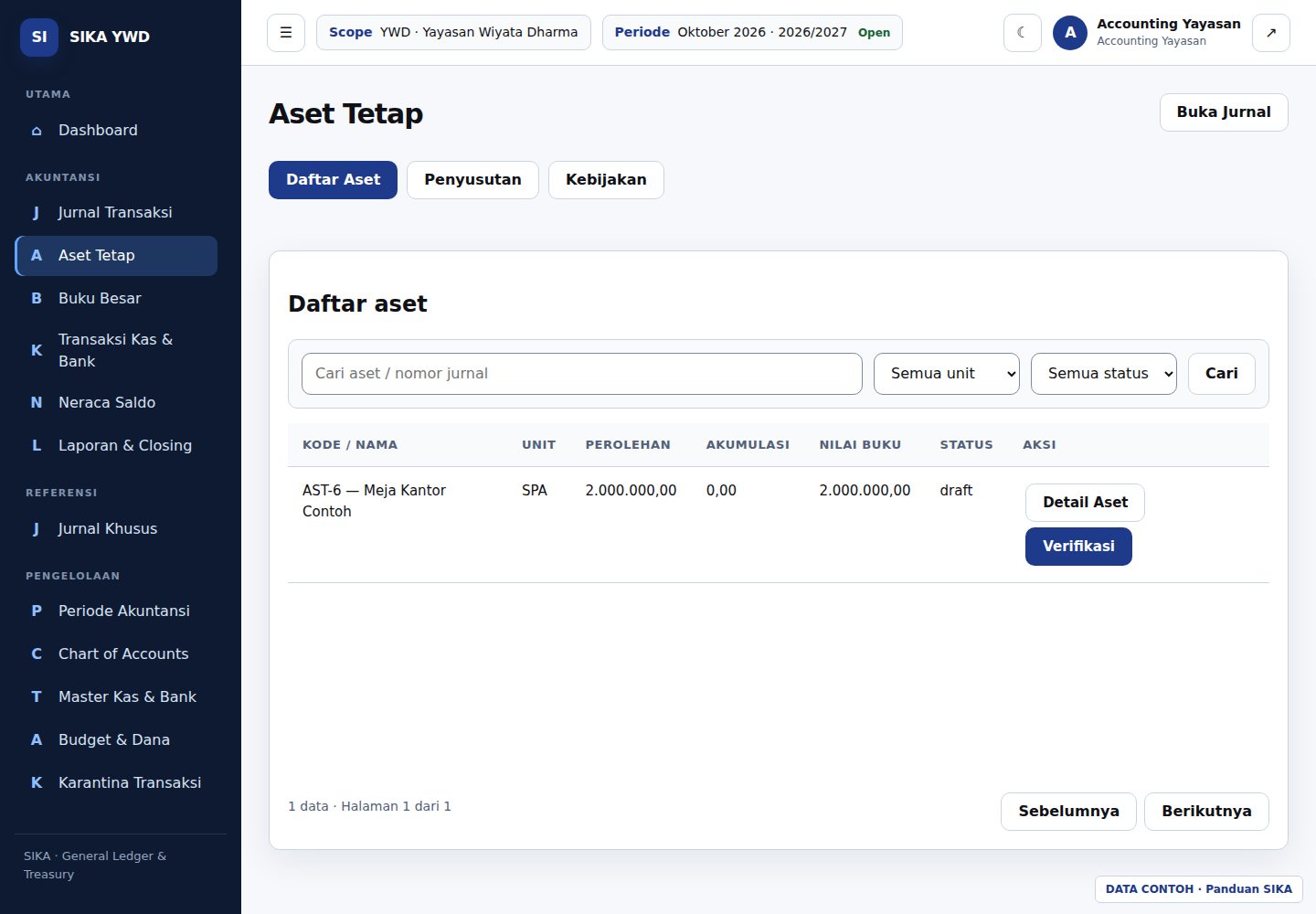Click the draft status text
The image size is (1316, 914).
point(956,491)
